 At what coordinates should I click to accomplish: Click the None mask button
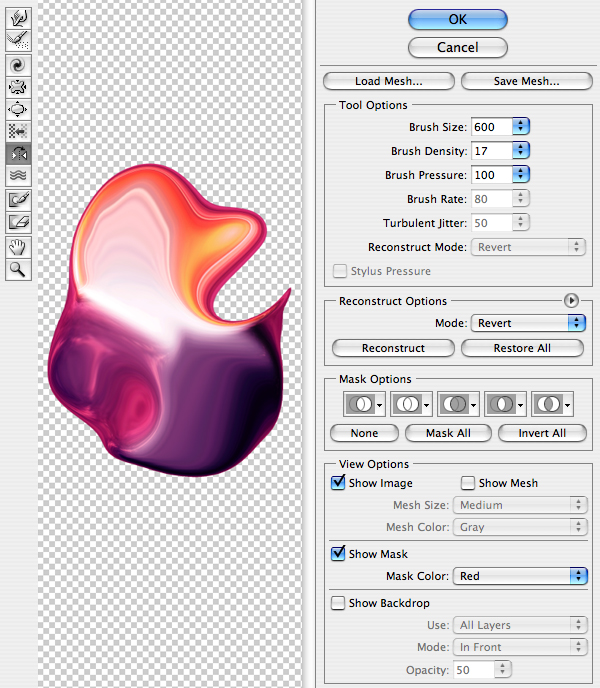(364, 433)
